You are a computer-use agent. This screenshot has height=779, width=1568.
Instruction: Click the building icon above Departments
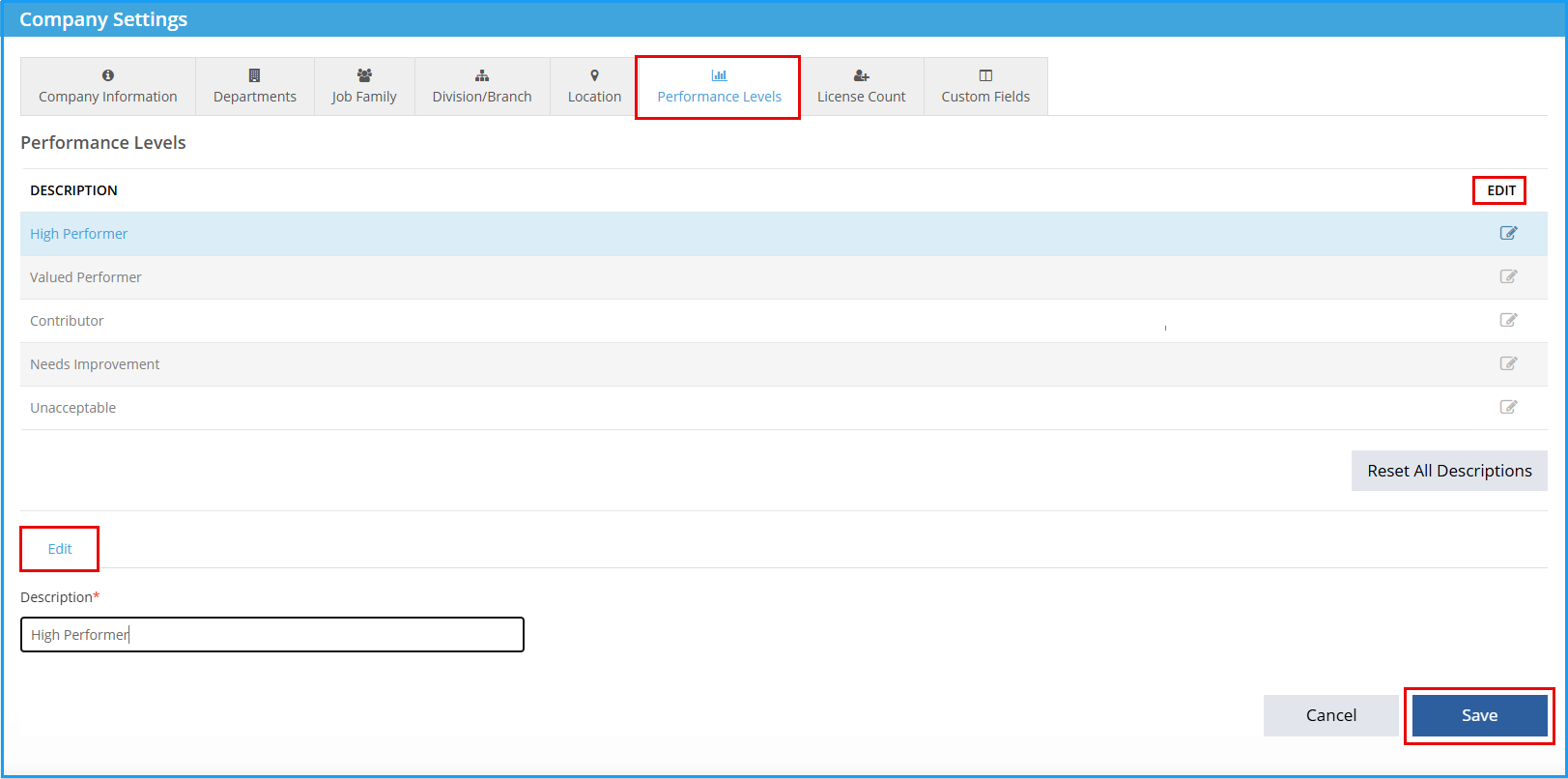click(x=255, y=75)
